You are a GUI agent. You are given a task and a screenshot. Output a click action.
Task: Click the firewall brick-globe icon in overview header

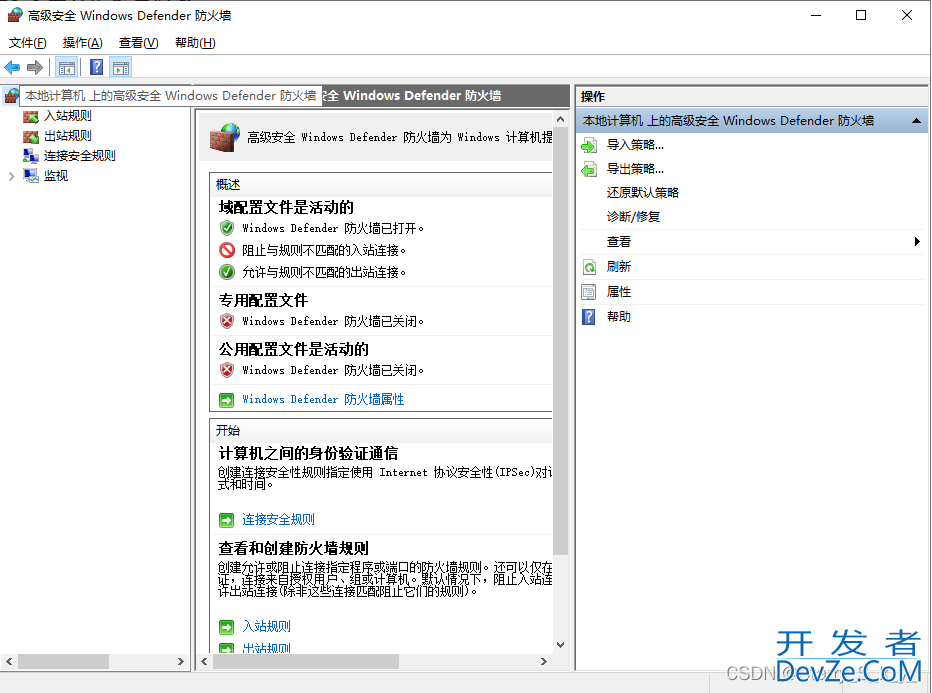225,137
